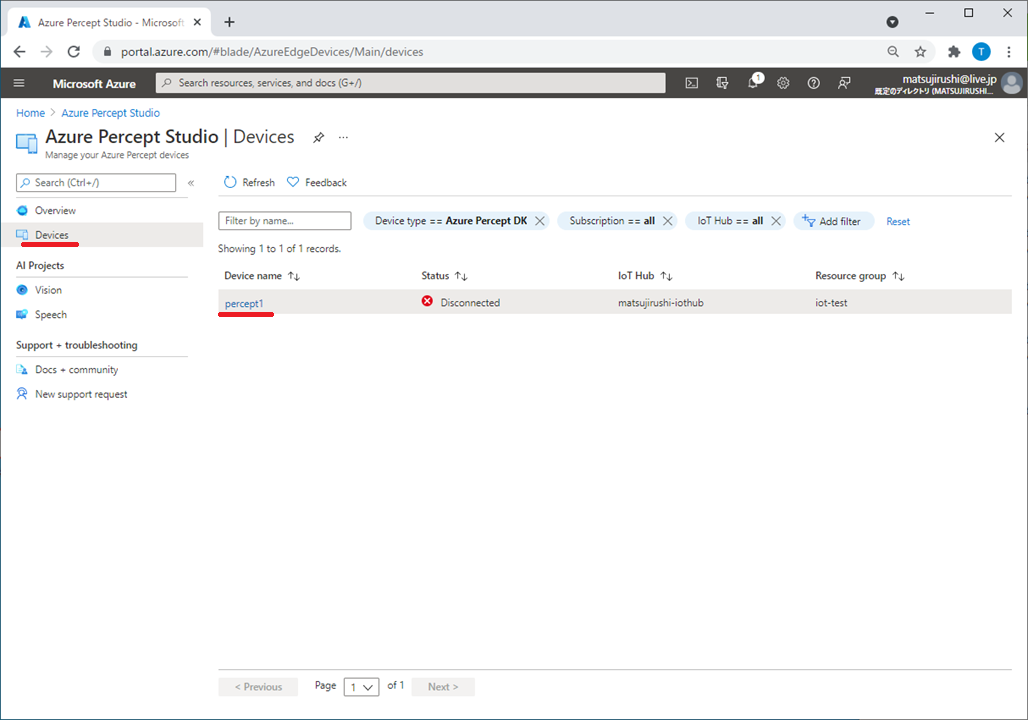Open the page number dropdown
1028x720 pixels.
point(361,687)
